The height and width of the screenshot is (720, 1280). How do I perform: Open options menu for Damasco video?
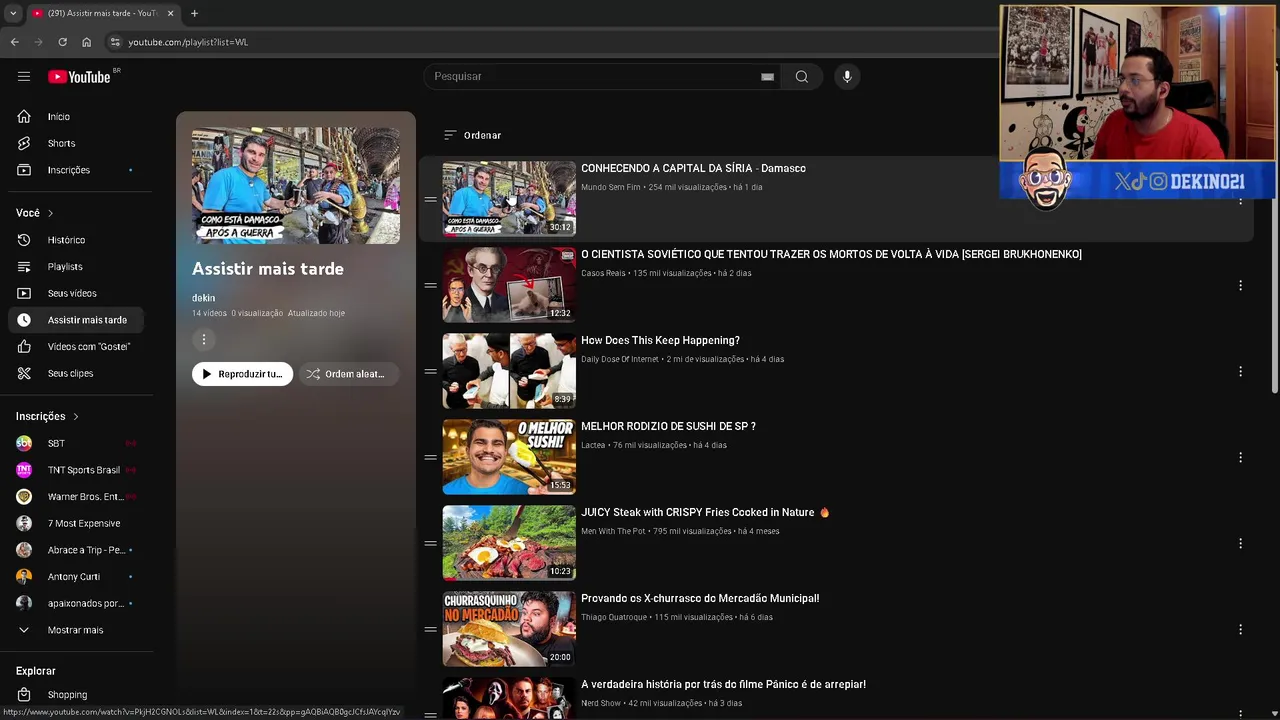point(1240,200)
